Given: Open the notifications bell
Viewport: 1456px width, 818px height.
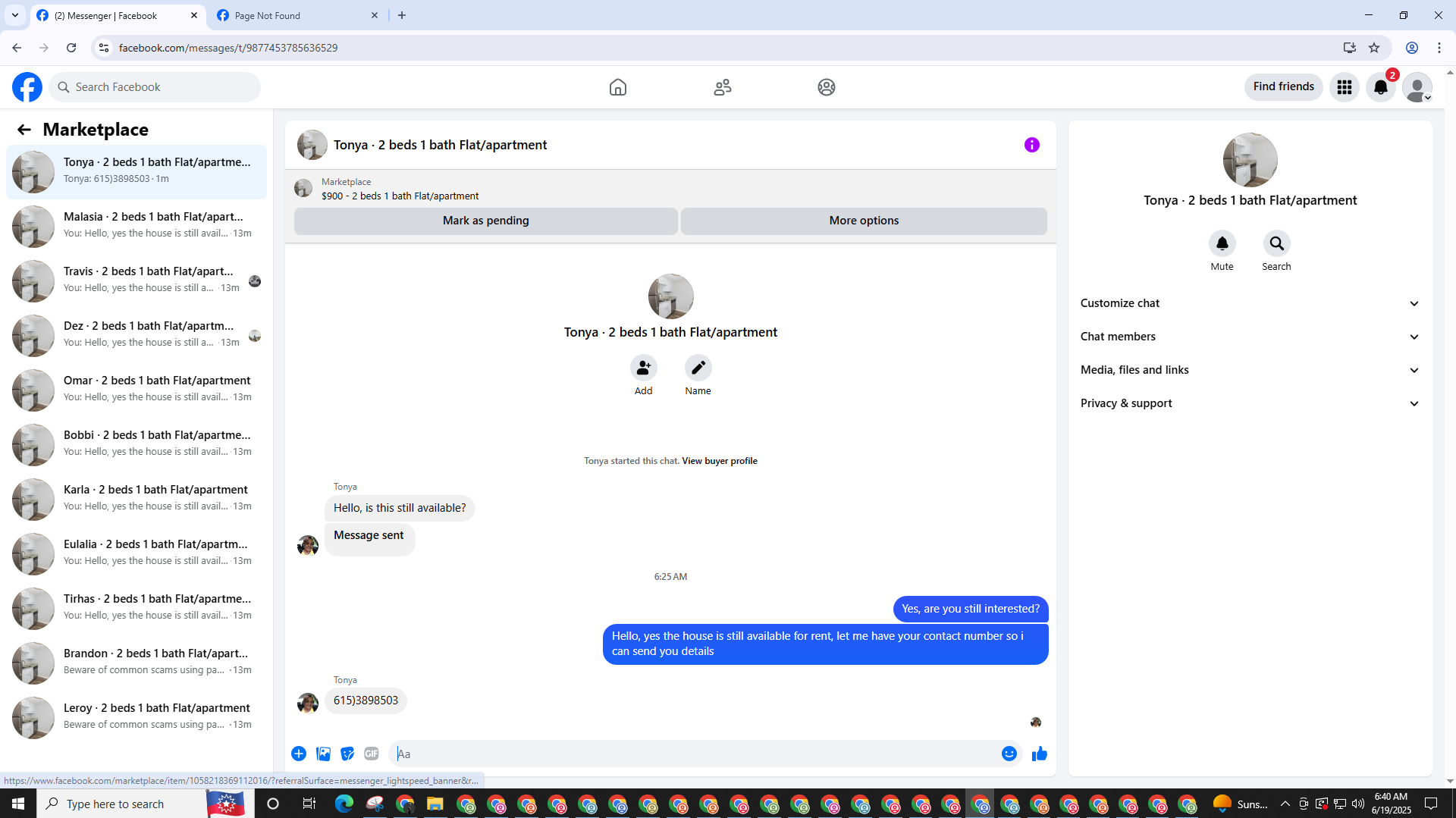Looking at the screenshot, I should (1381, 87).
